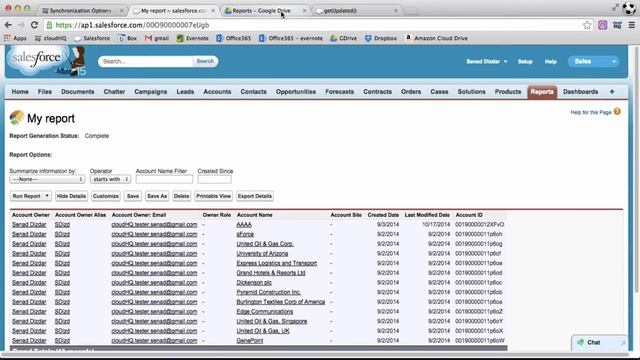
Task: Open the Chrome menu hamburger icon
Action: tap(631, 25)
